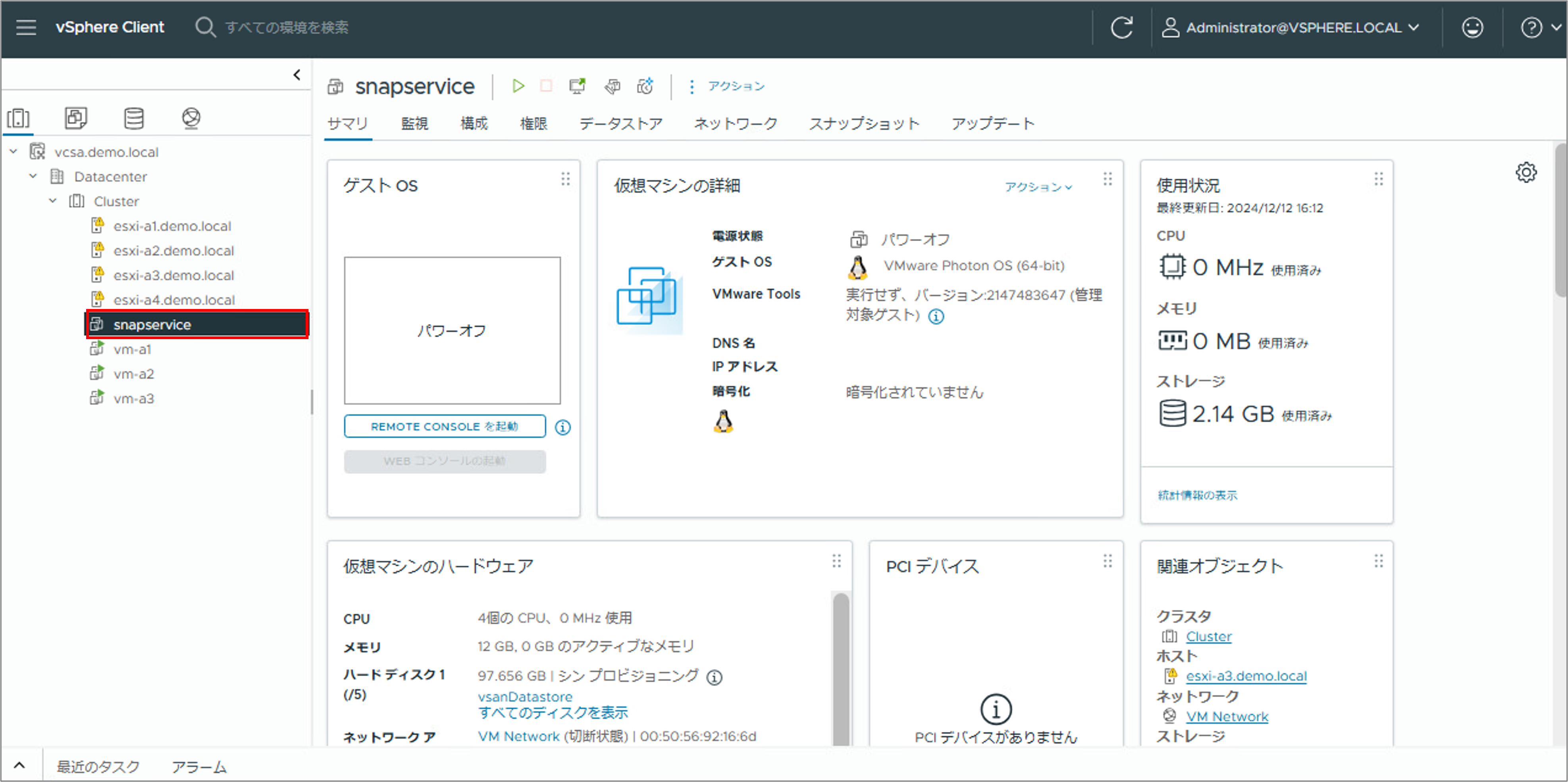Switch to VMs and Templates inventory view

(x=76, y=118)
